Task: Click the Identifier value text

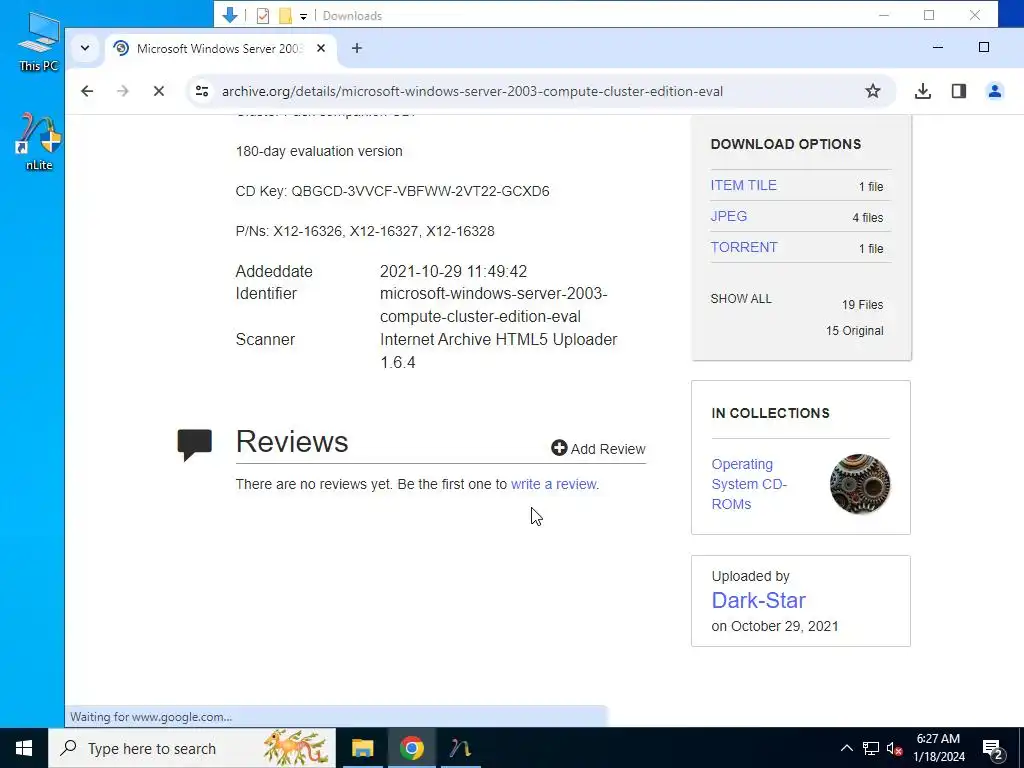Action: click(494, 305)
